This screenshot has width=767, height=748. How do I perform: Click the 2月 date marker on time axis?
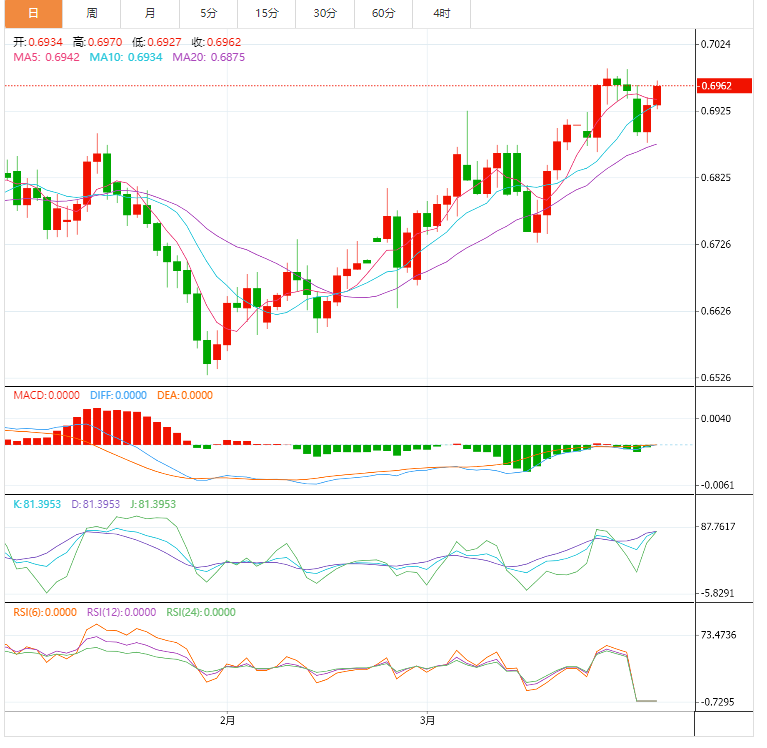(x=227, y=719)
